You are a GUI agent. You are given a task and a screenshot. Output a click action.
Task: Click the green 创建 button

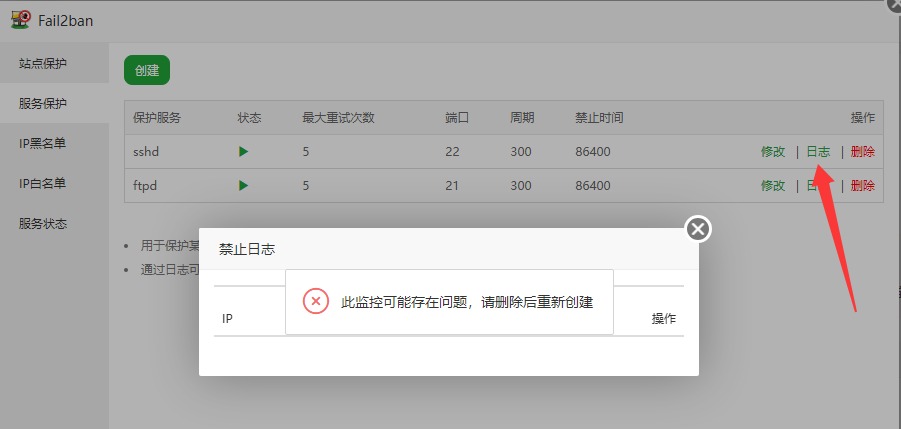click(x=147, y=70)
